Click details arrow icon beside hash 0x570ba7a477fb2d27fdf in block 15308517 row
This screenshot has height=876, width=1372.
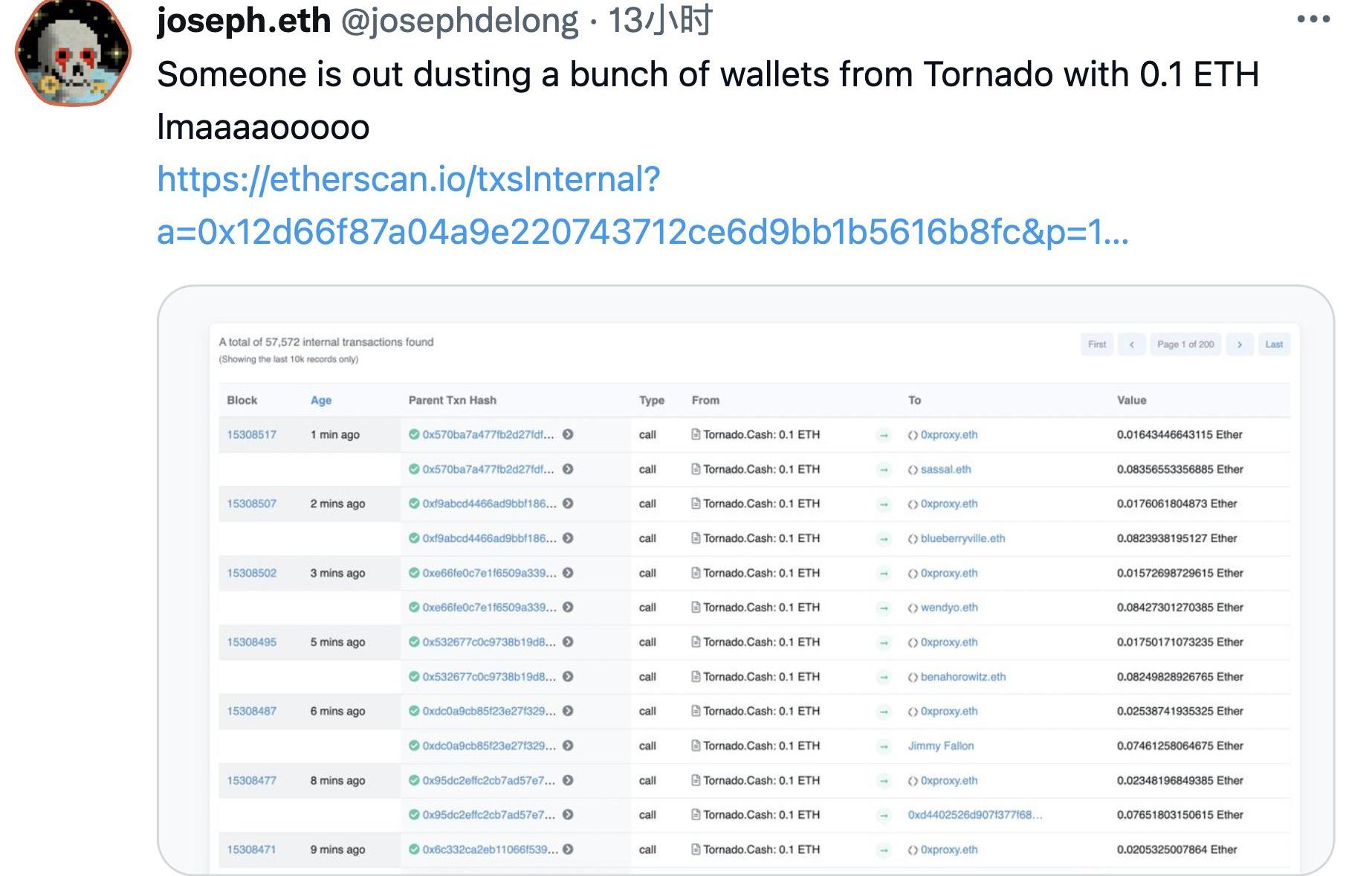(568, 435)
